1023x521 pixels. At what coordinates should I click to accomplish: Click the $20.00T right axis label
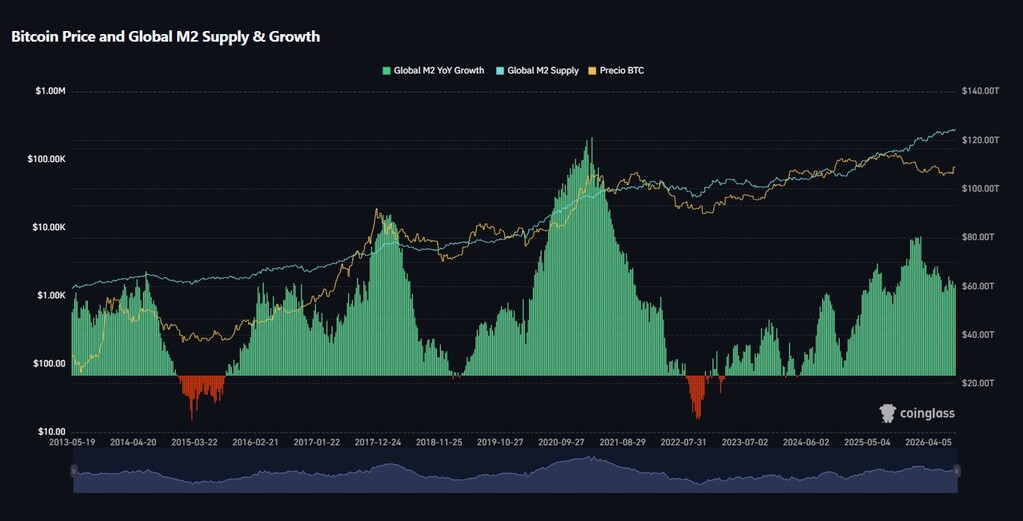point(979,383)
